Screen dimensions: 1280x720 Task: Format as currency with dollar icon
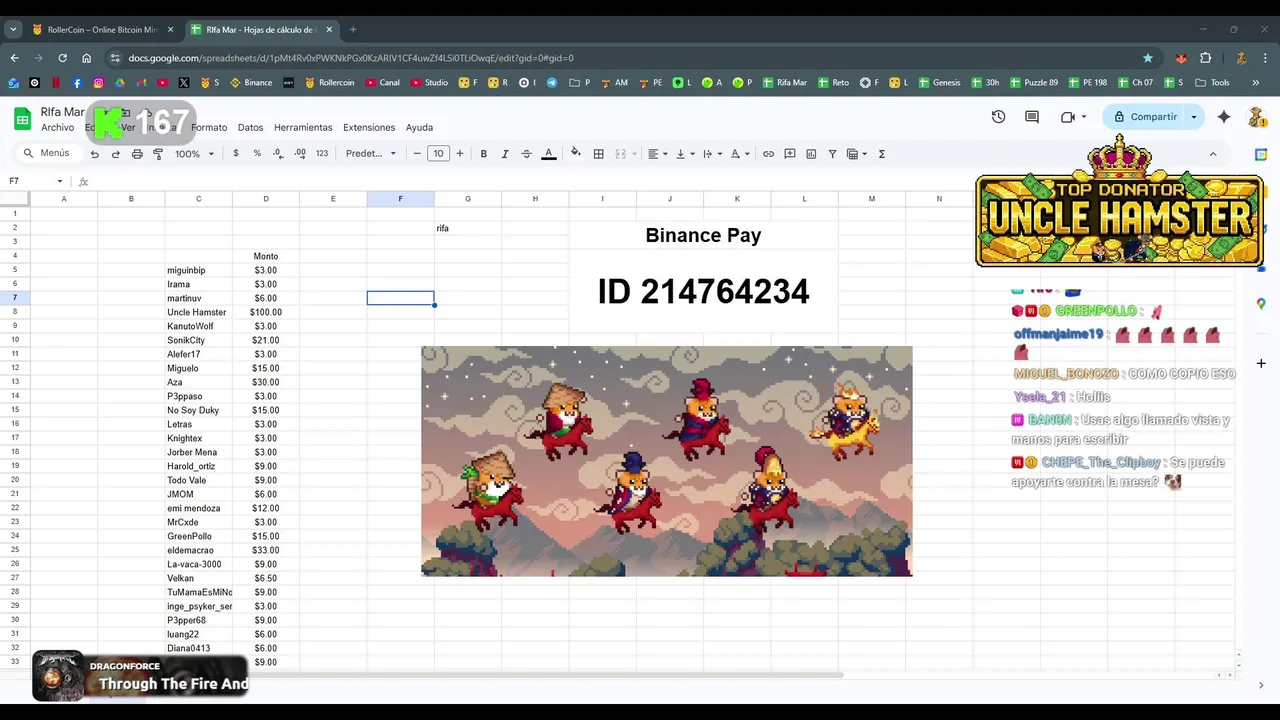click(236, 154)
